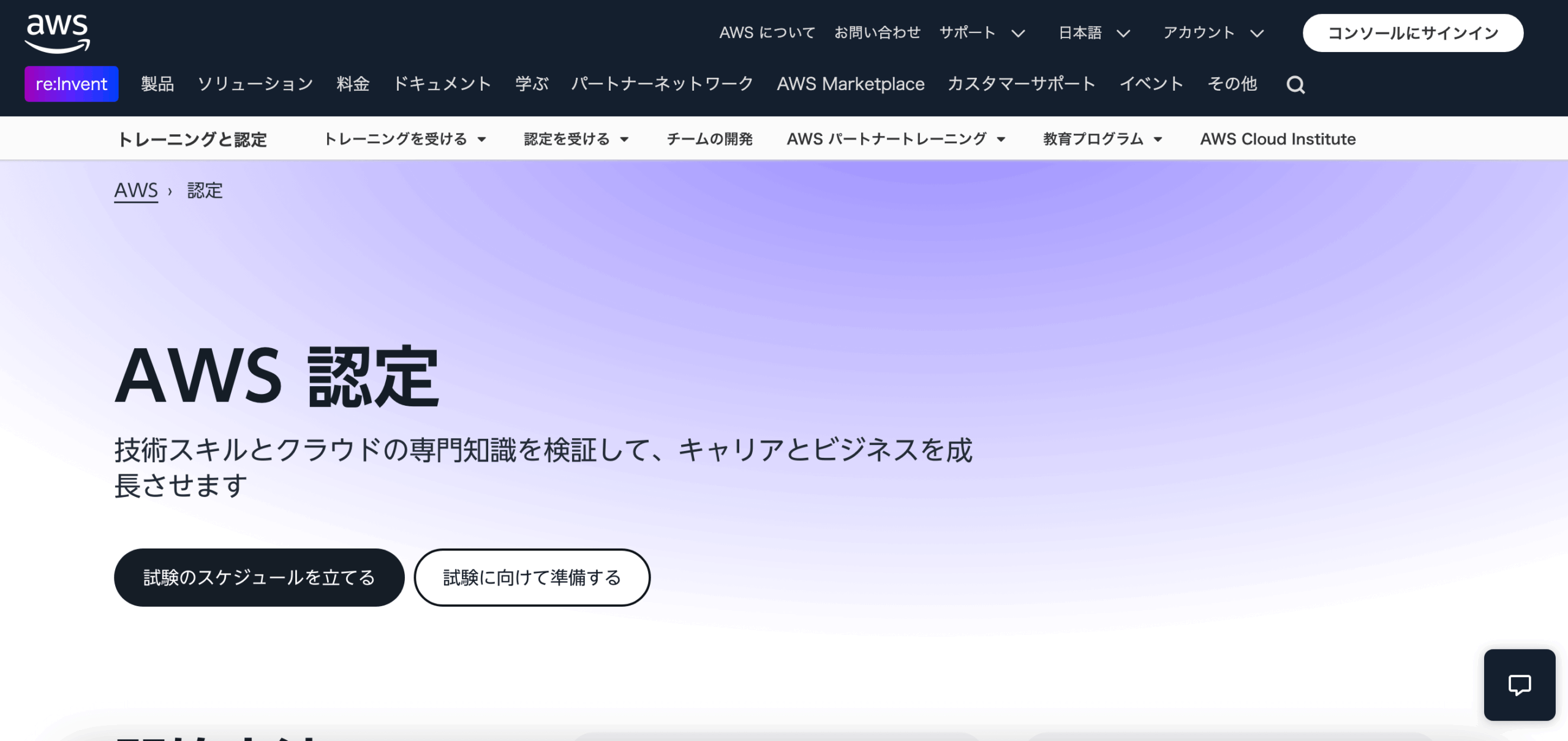Click the AWS 認定 page heading

point(277,376)
